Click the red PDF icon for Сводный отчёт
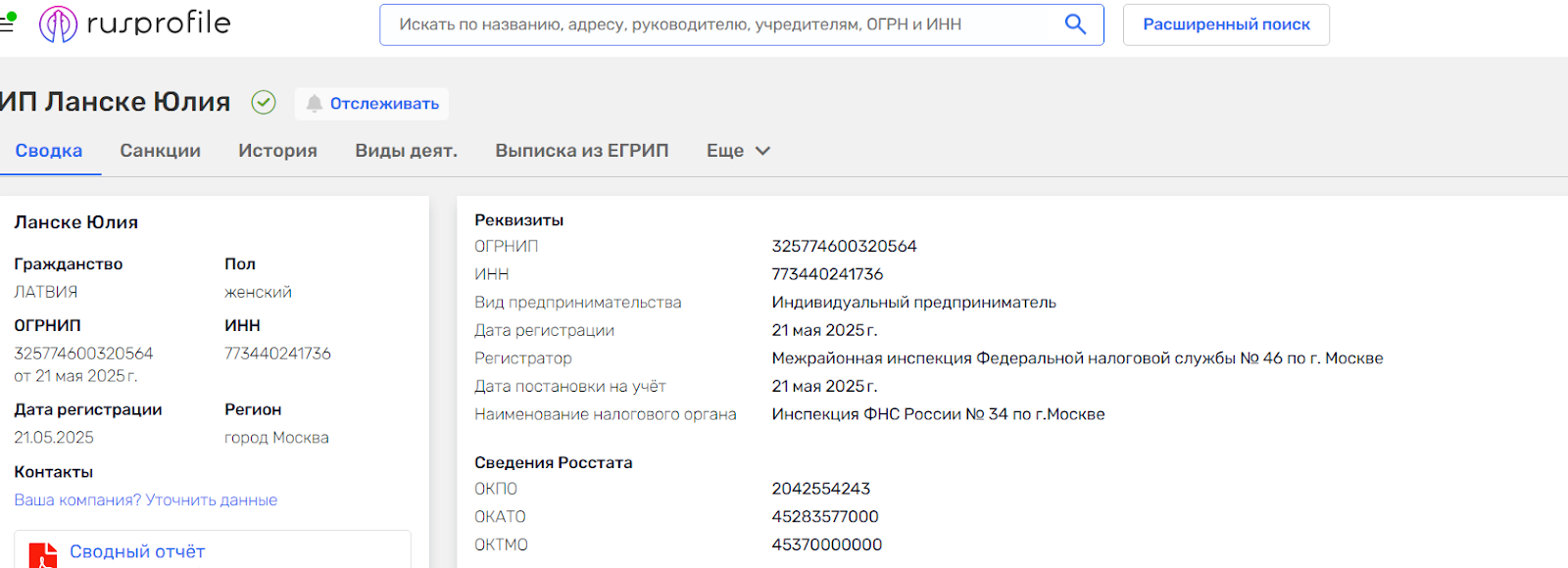 [43, 555]
